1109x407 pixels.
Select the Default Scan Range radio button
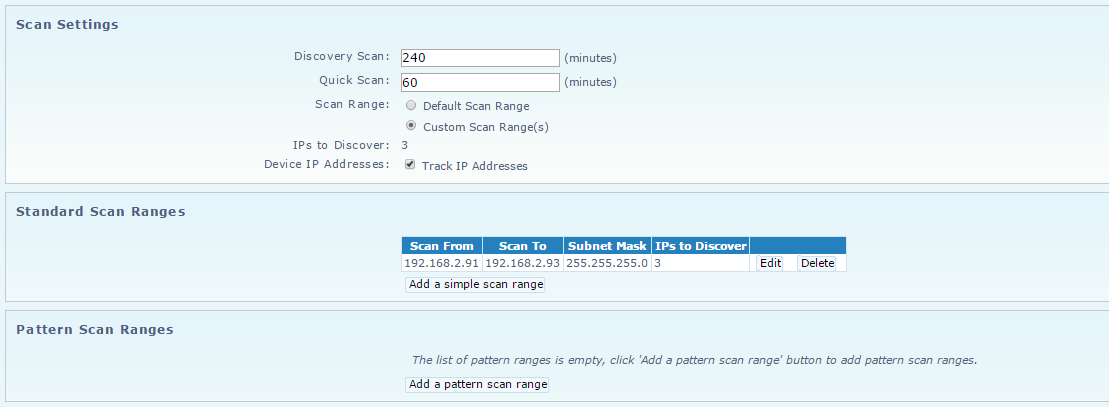pyautogui.click(x=411, y=105)
